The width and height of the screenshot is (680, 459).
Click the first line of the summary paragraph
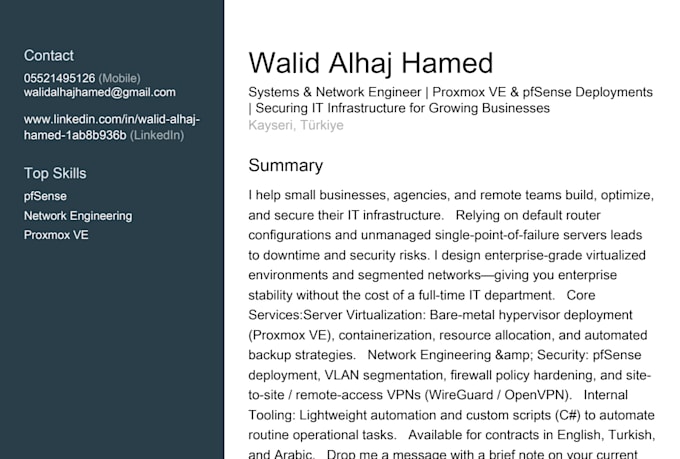tap(451, 195)
